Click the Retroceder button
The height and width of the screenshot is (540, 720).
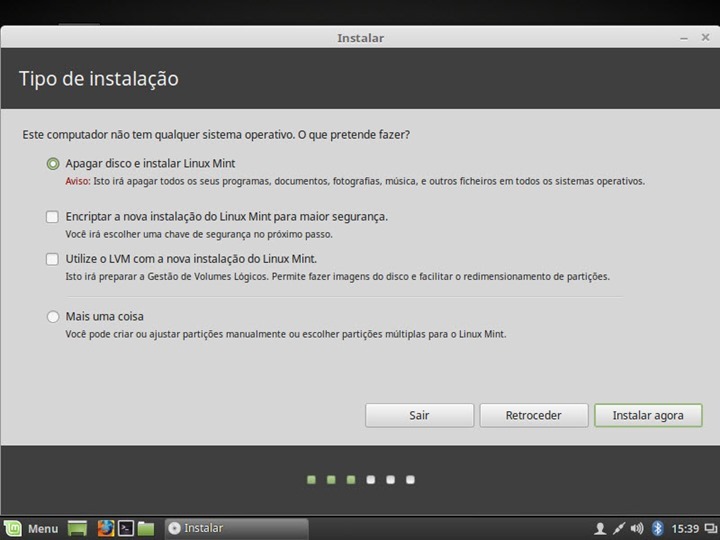point(534,415)
